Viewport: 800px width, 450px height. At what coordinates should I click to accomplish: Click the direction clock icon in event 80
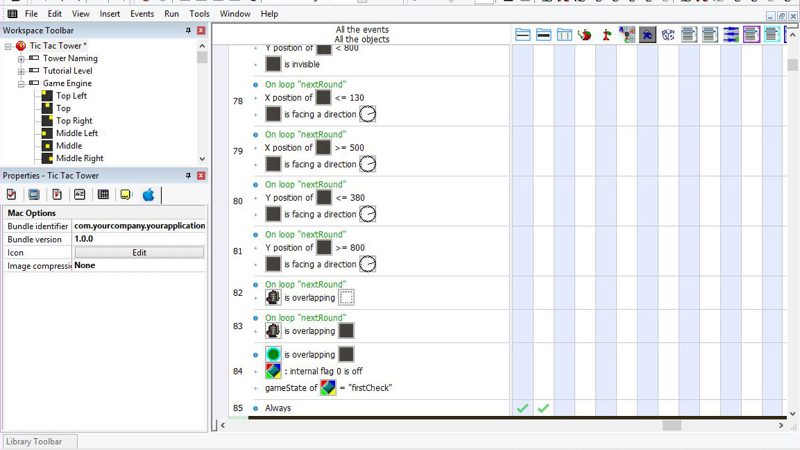[367, 214]
